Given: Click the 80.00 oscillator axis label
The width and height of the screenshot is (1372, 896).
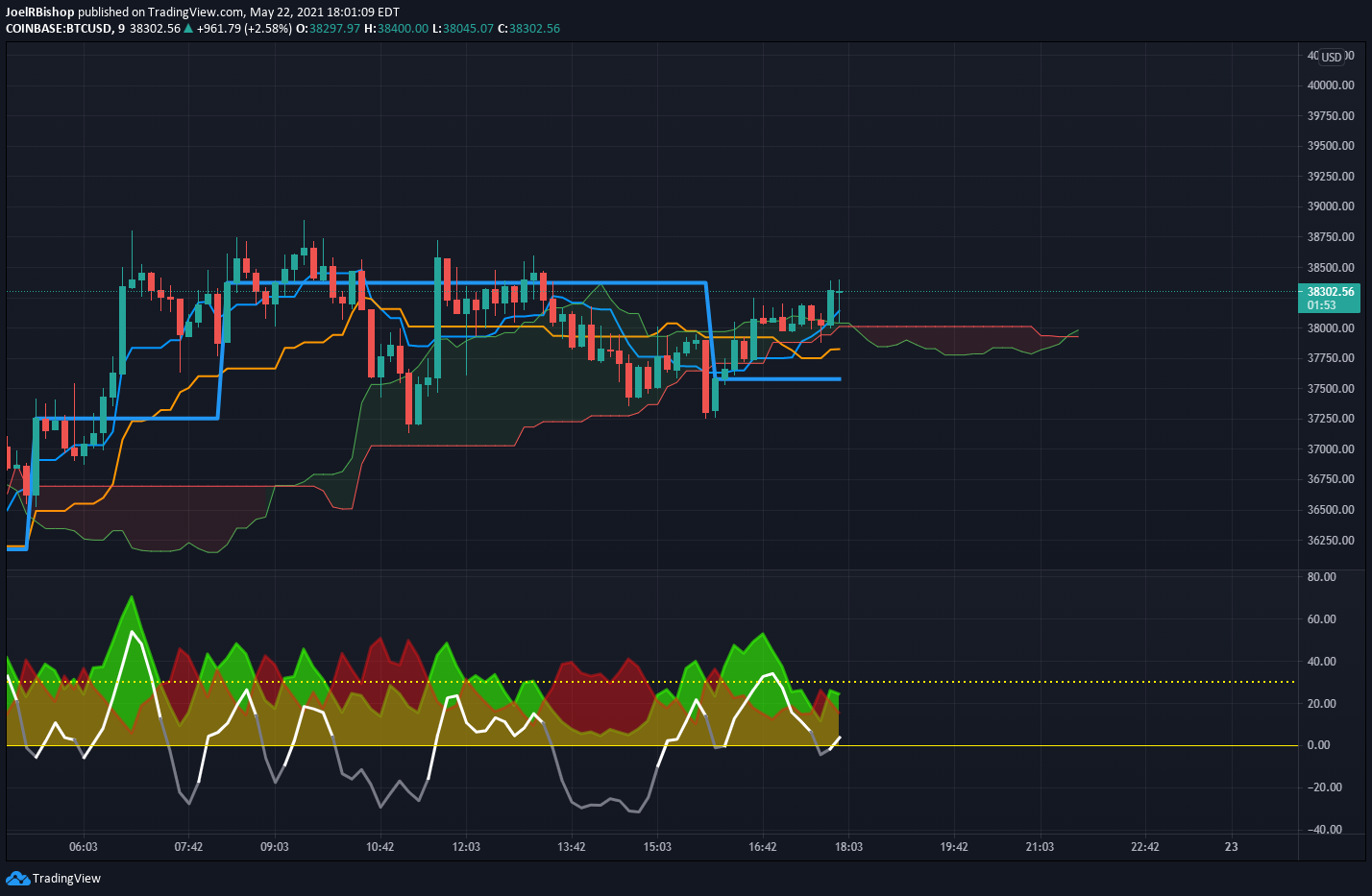Looking at the screenshot, I should (1322, 577).
